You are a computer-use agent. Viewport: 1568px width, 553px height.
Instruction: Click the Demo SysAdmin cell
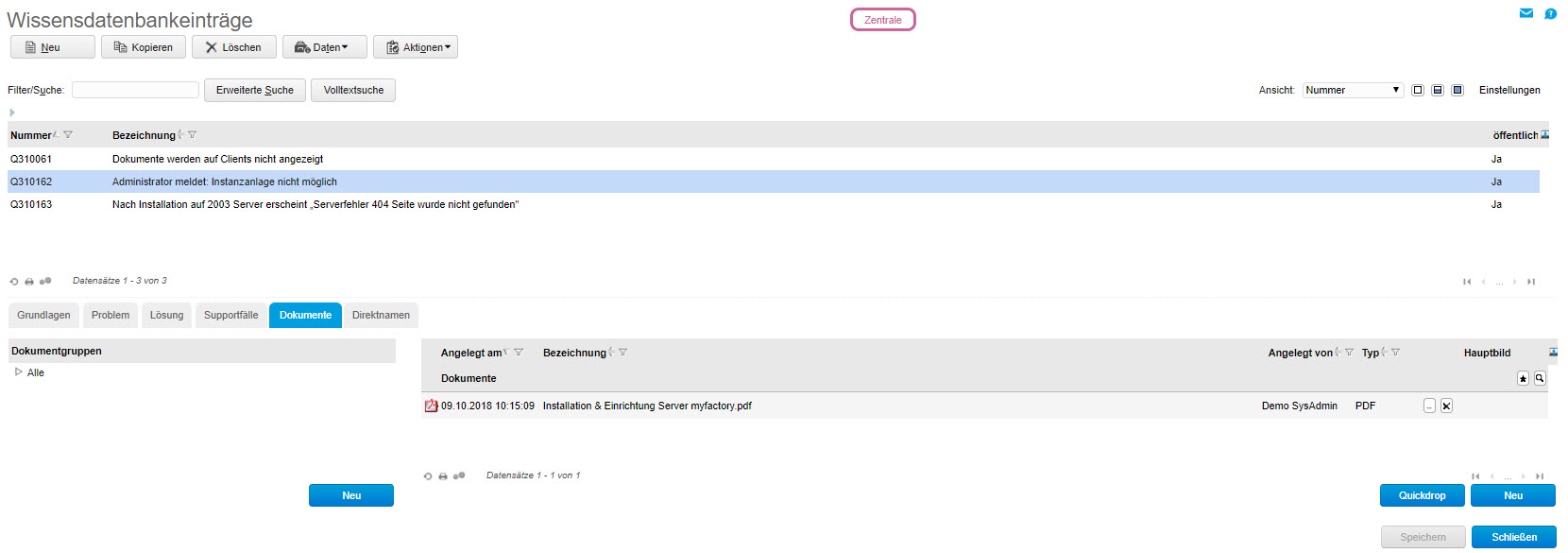pos(1300,406)
